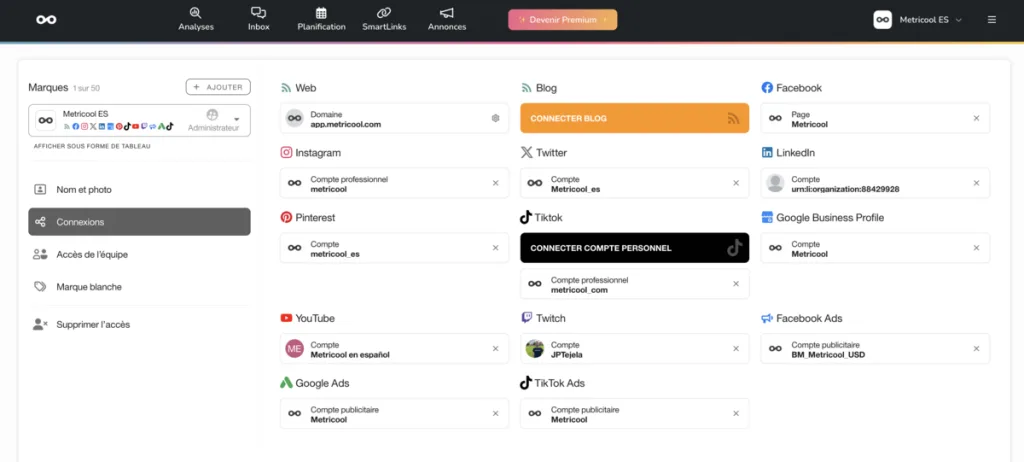This screenshot has height=462, width=1024.
Task: Remove the YouTube Metricool en español connection
Action: point(495,348)
